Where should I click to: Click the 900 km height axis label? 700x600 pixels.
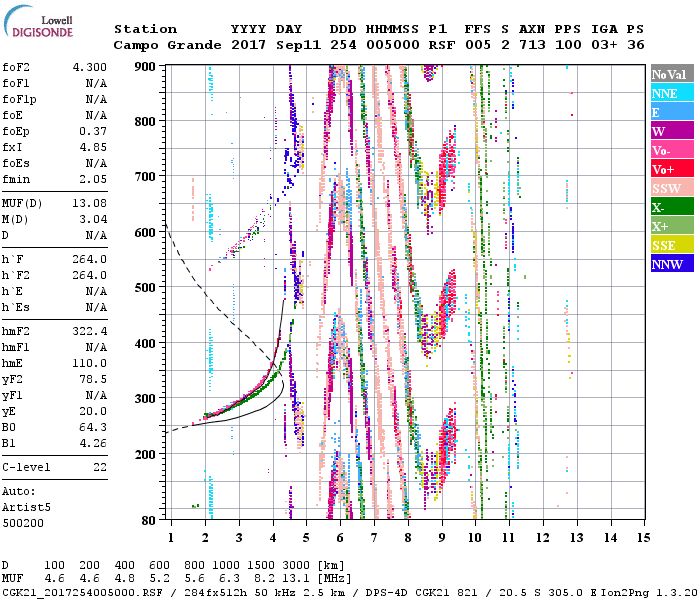145,67
